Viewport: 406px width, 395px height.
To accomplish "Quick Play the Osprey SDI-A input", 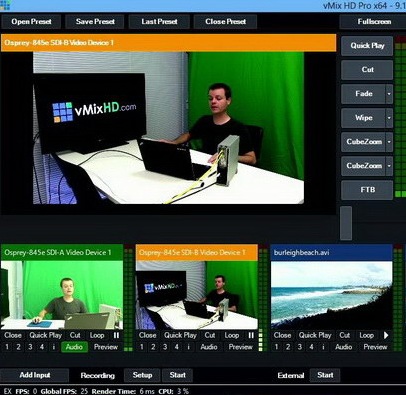I will point(46,335).
